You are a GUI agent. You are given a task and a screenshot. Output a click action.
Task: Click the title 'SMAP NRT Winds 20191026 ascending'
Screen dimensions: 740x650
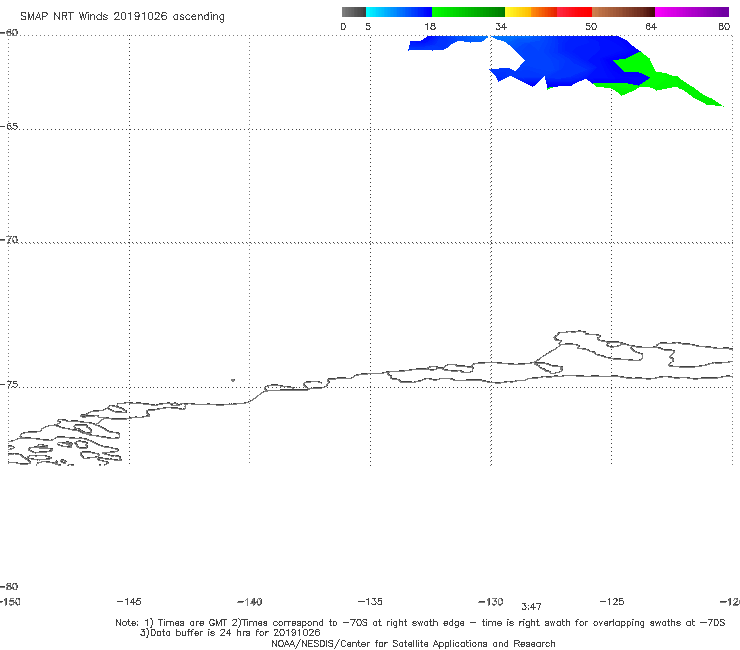pos(122,16)
